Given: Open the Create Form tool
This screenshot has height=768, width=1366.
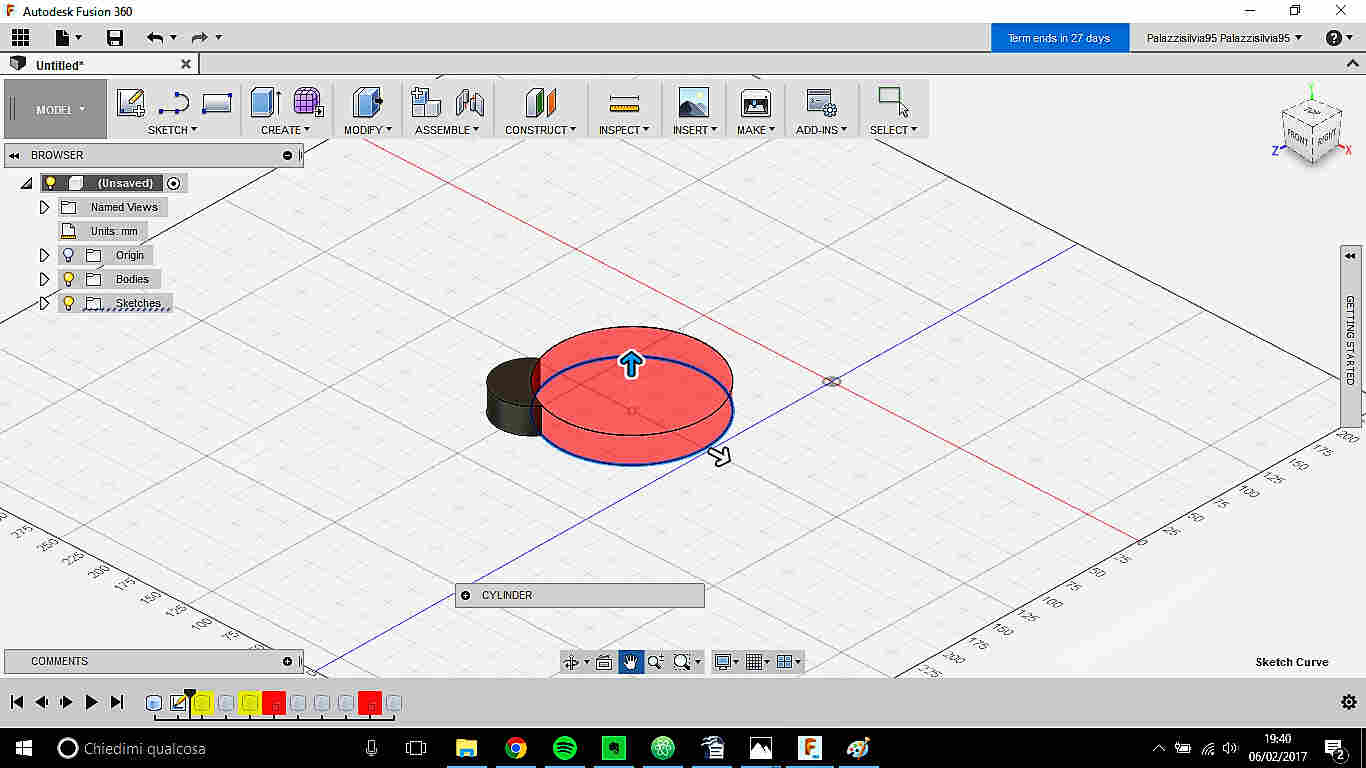Looking at the screenshot, I should pos(308,102).
